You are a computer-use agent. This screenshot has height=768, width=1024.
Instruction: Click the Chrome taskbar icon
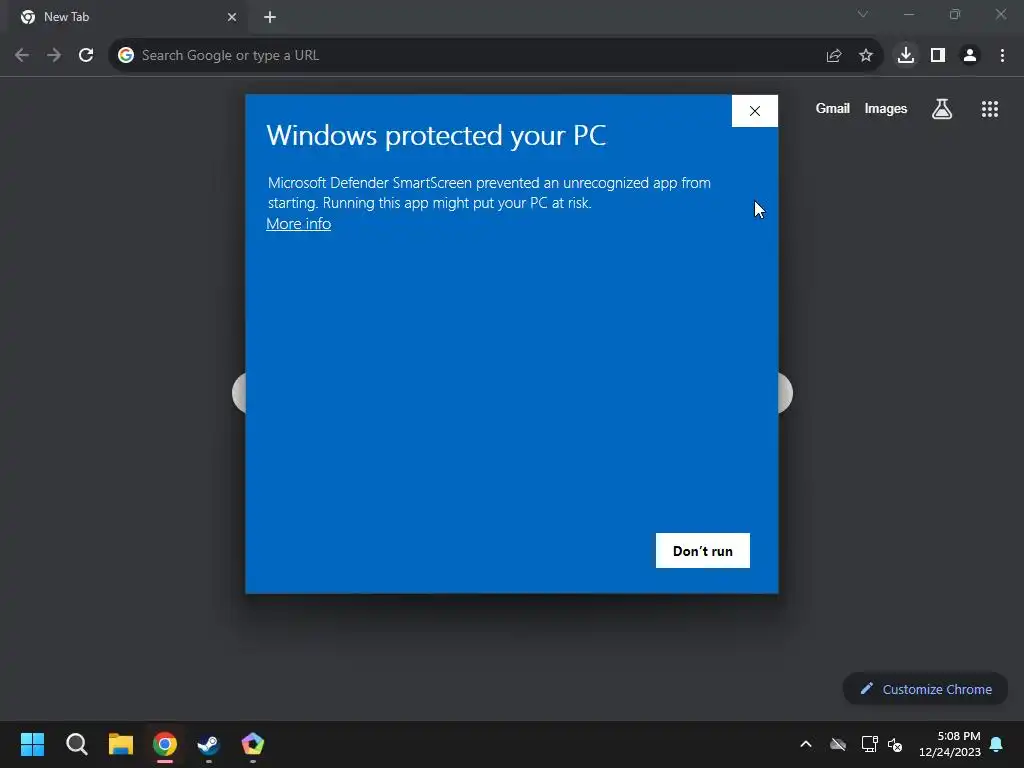click(x=165, y=744)
